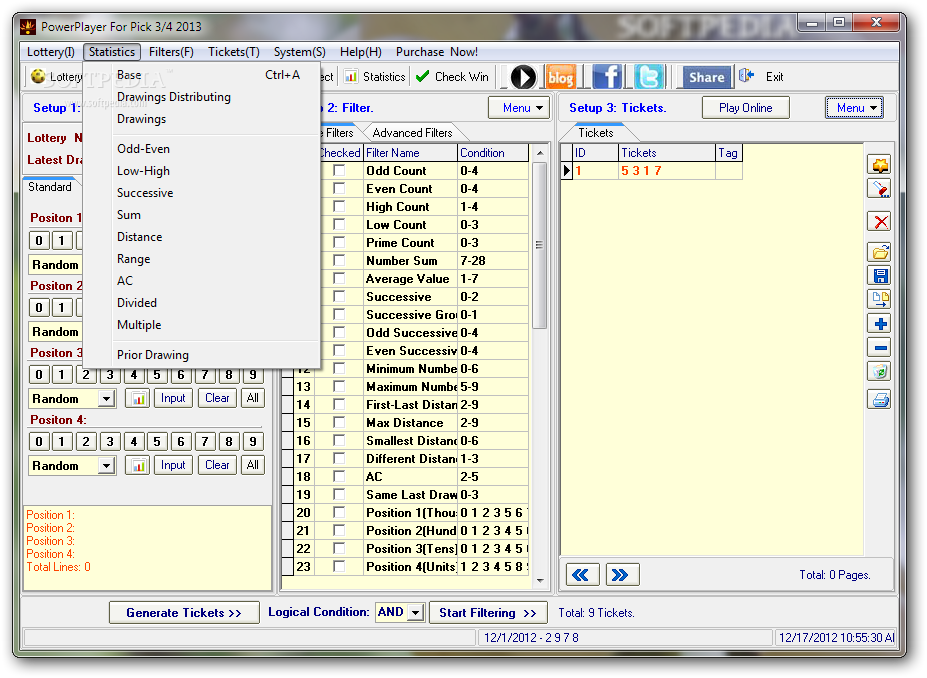Open the Position 4 Random dropdown
This screenshot has height=678, width=927.
tap(106, 466)
